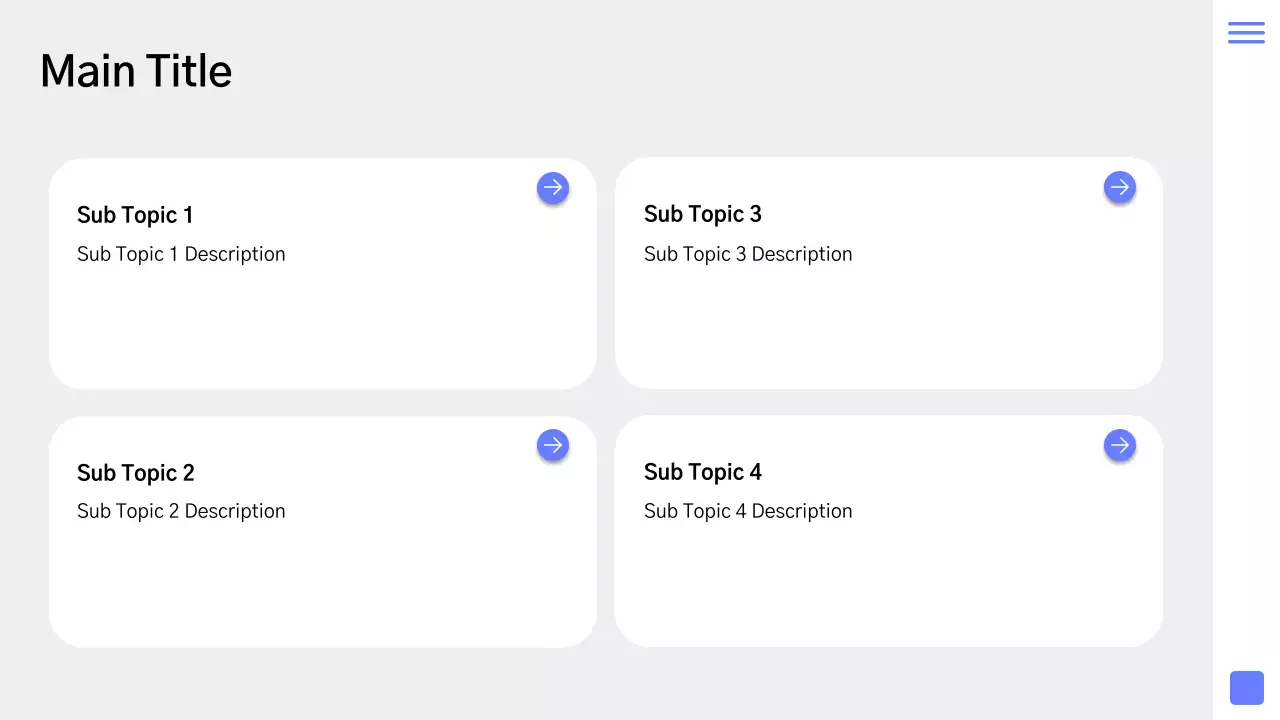Click the blue square button in sidebar
Viewport: 1280px width, 720px height.
[x=1246, y=688]
